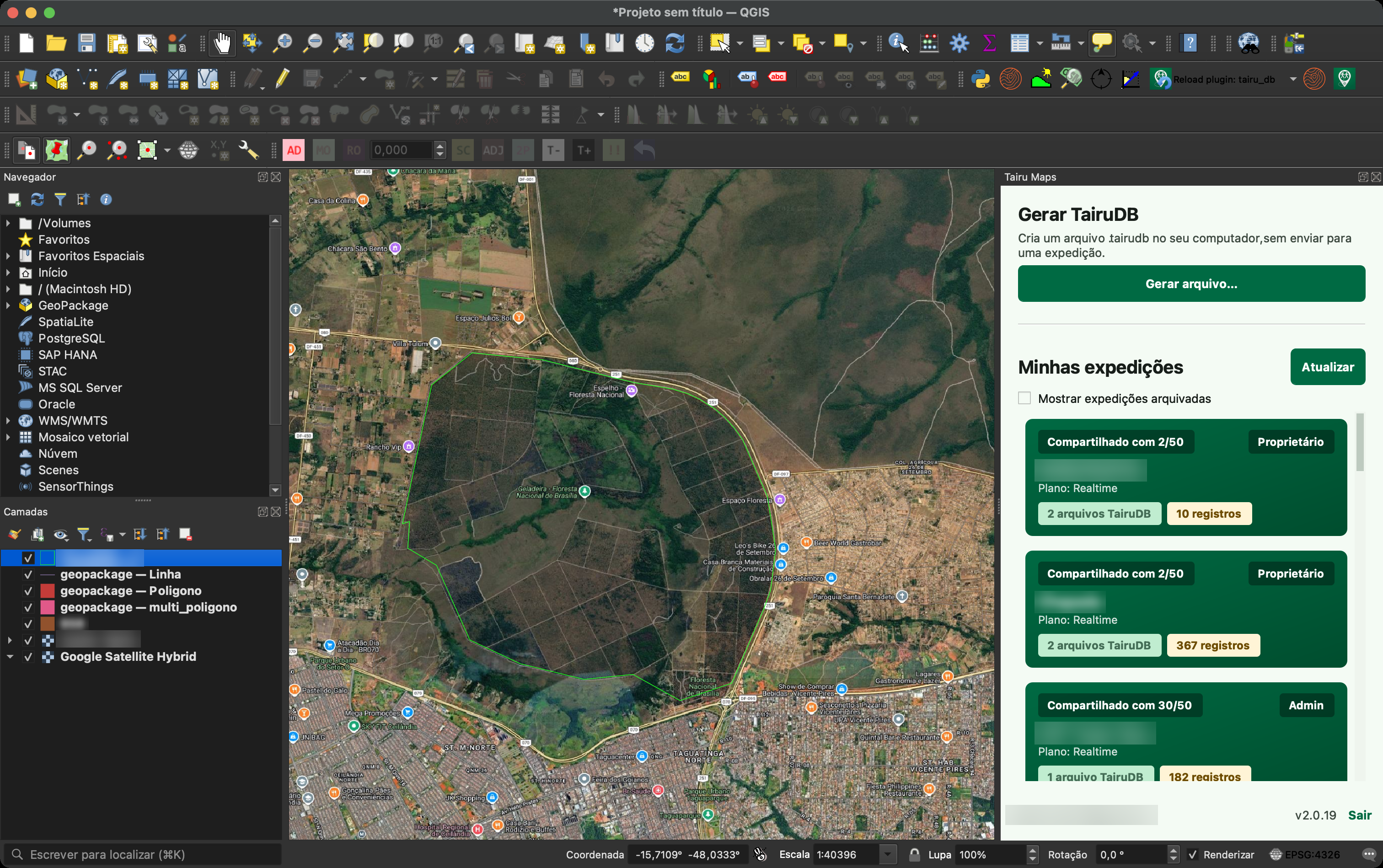Toggle the Renderizar checkbox in status bar
The image size is (1383, 868).
1192,854
